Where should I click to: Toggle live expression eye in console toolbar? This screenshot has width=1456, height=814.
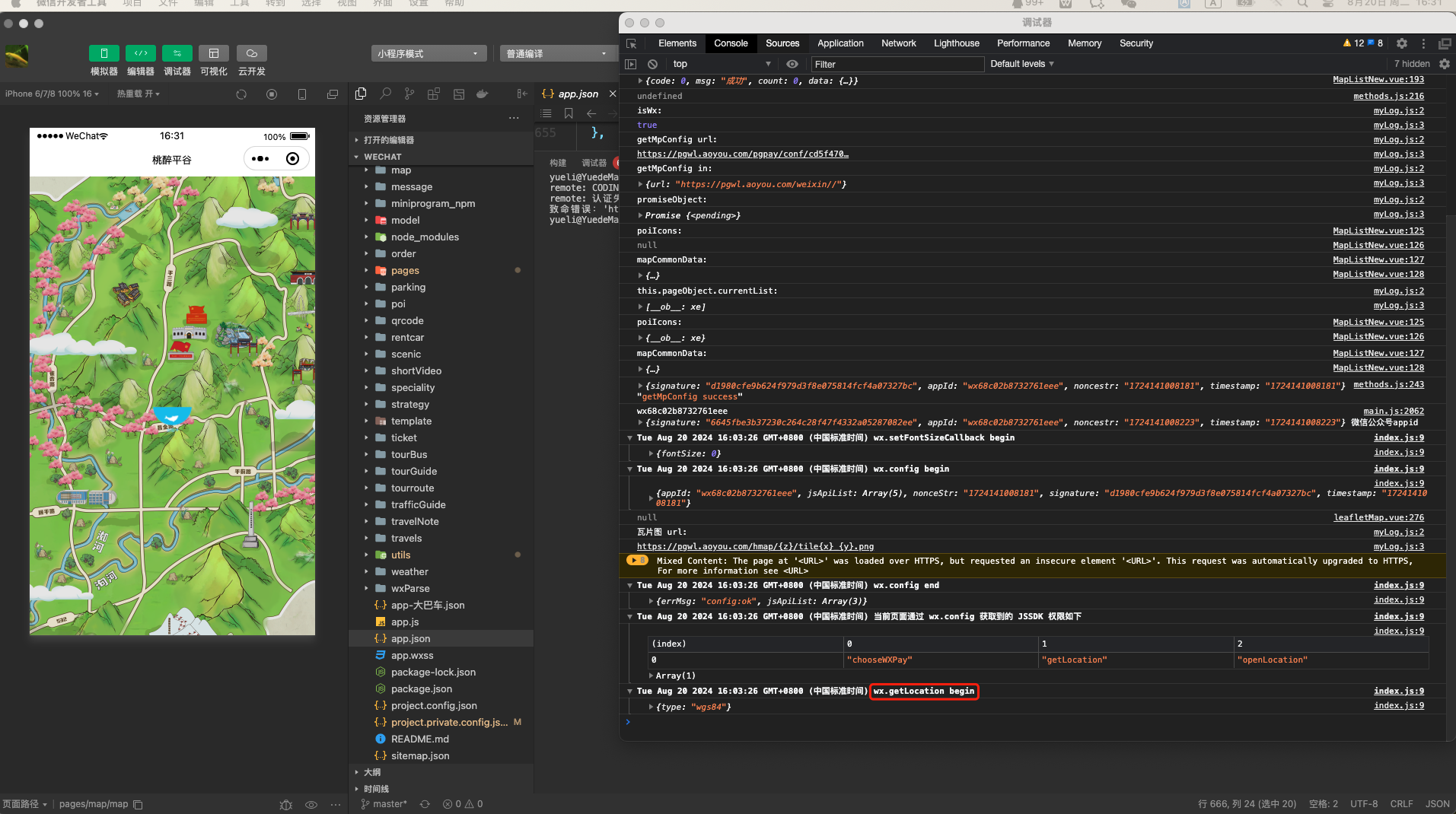tap(792, 64)
